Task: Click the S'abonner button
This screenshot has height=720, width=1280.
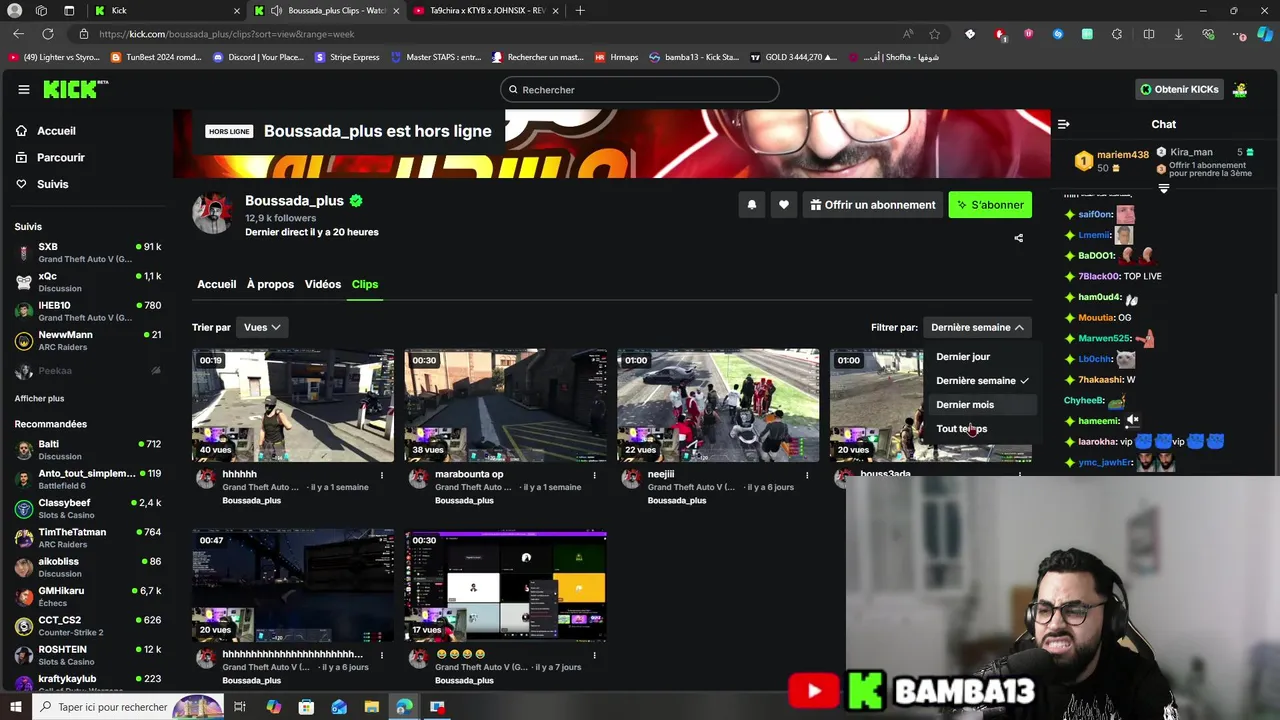Action: [990, 205]
